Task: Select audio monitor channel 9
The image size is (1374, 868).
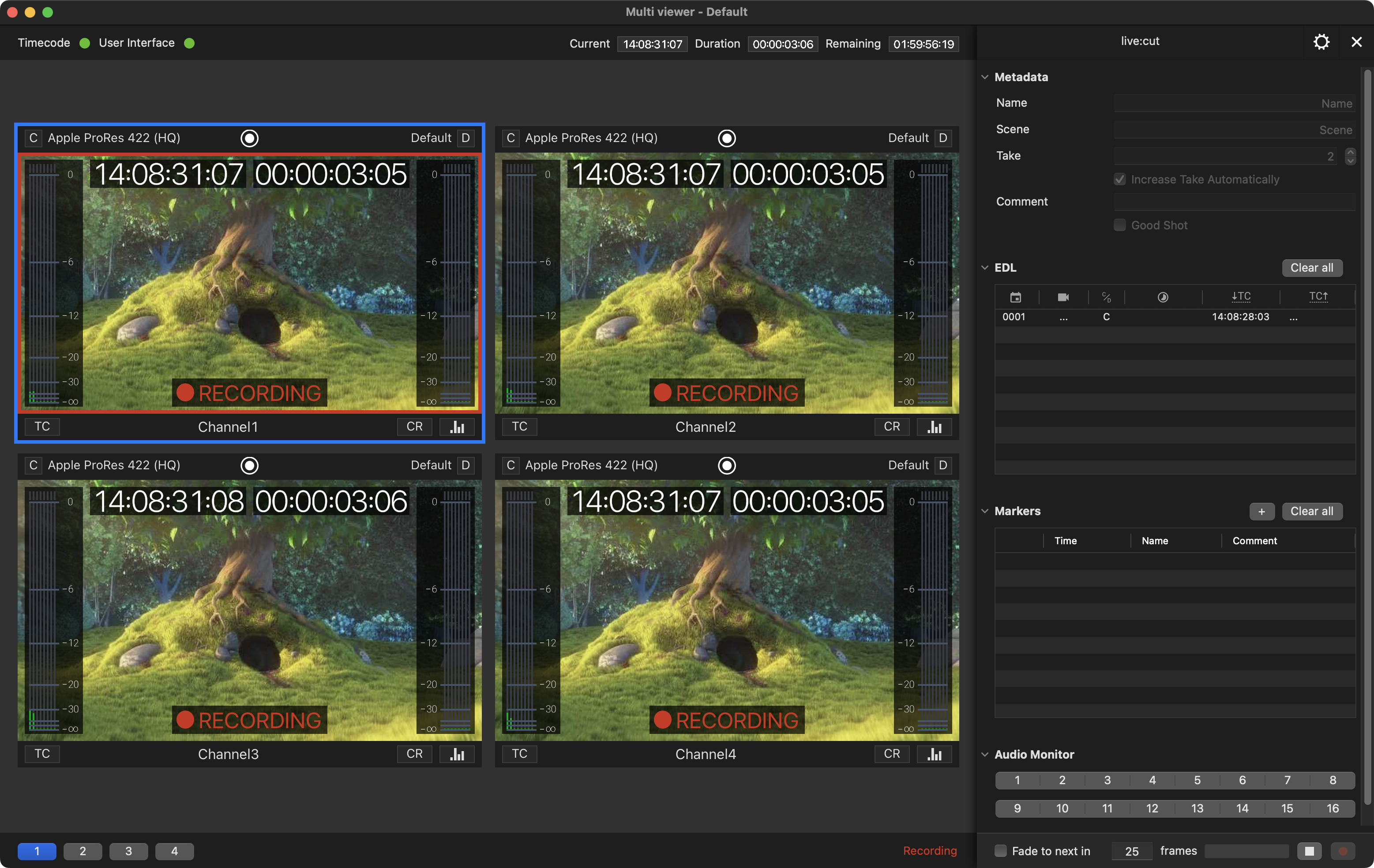Action: 1017,808
